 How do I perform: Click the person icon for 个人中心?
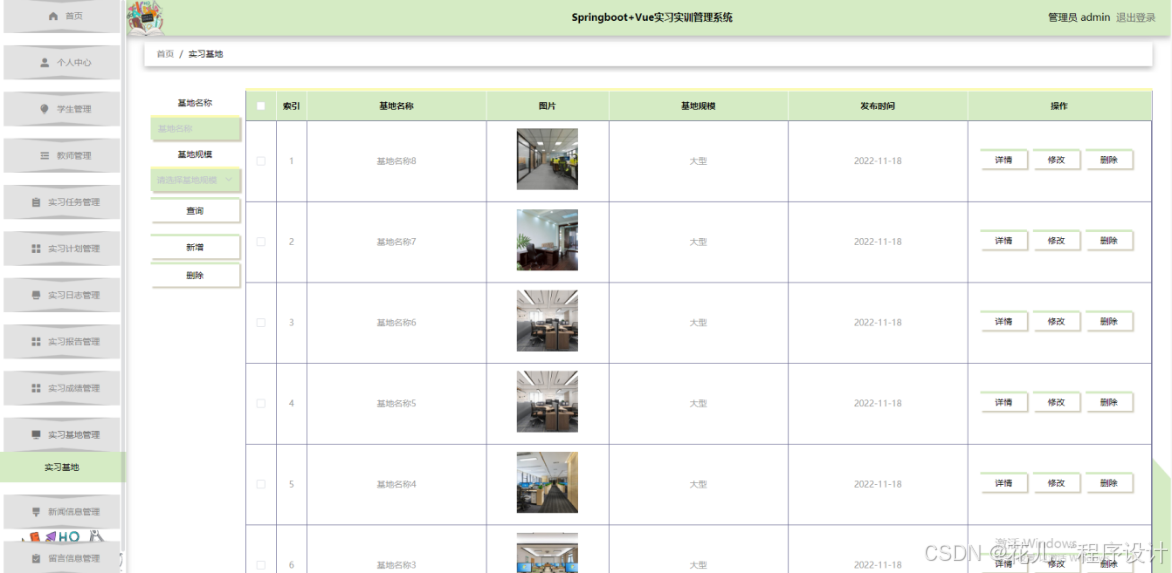click(x=45, y=63)
